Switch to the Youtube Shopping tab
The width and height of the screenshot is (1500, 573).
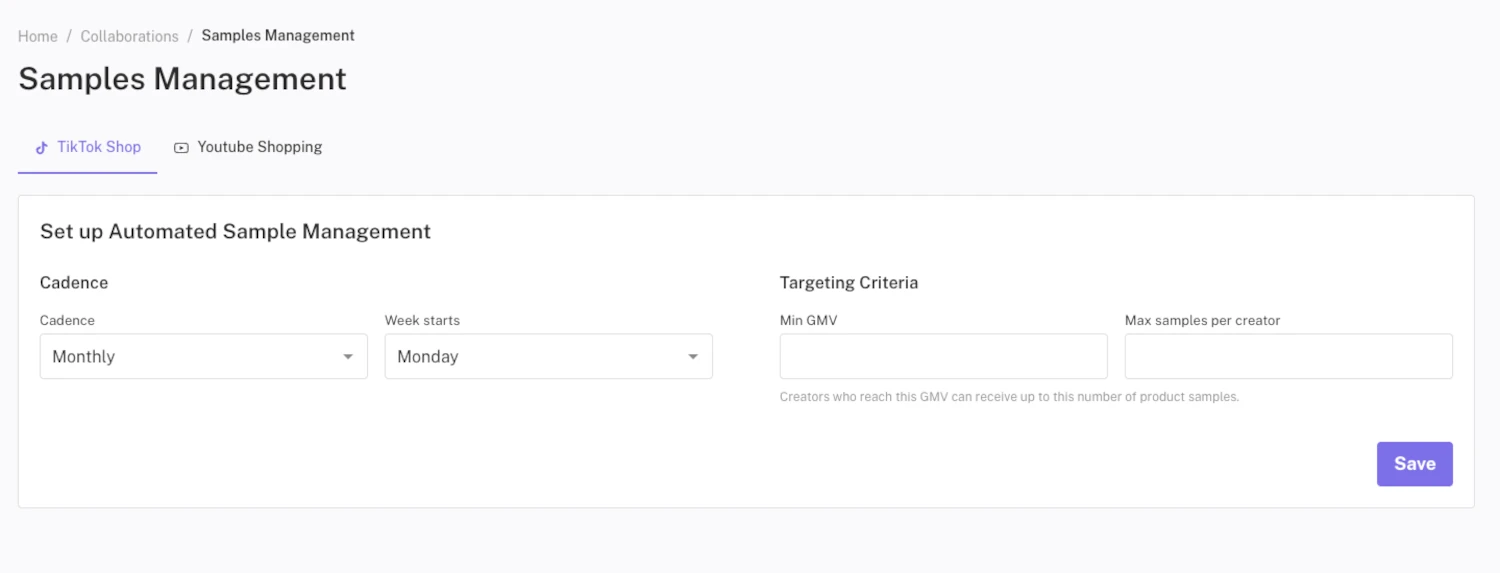click(x=259, y=147)
